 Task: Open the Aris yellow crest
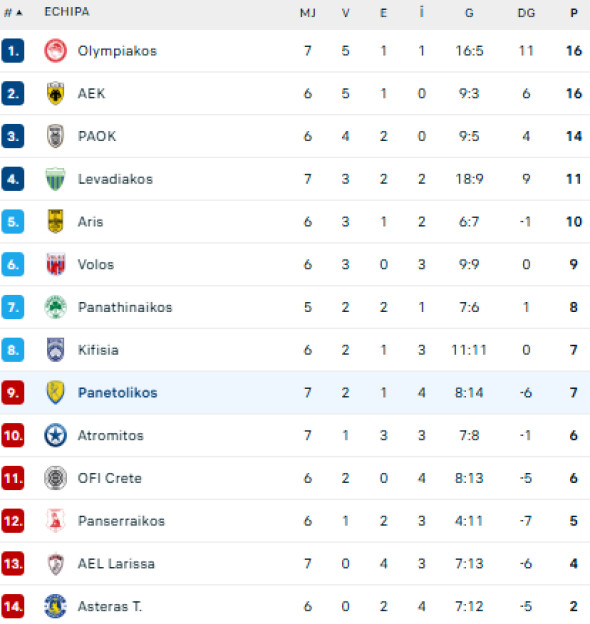click(55, 222)
